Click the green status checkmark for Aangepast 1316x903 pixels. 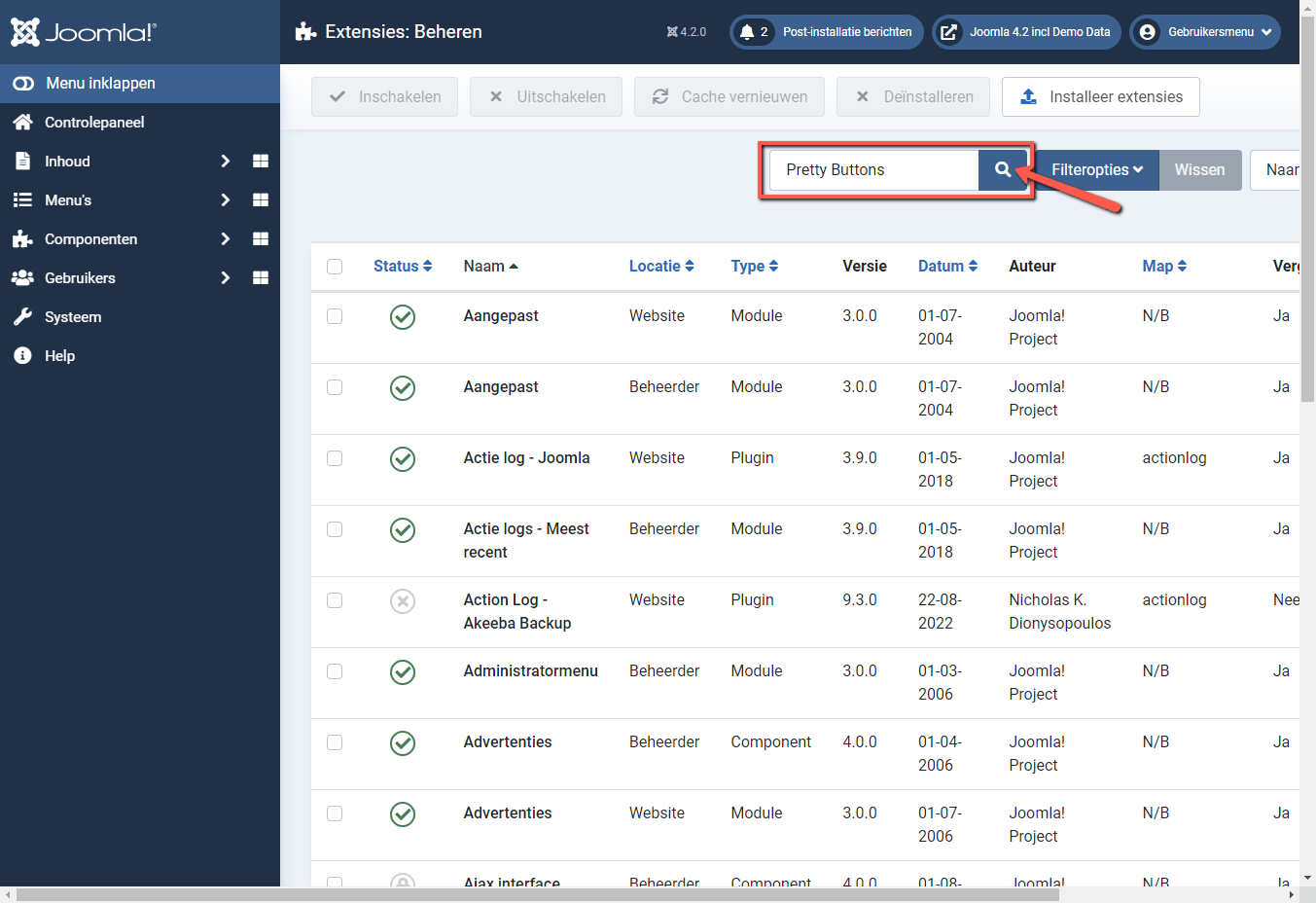tap(403, 317)
